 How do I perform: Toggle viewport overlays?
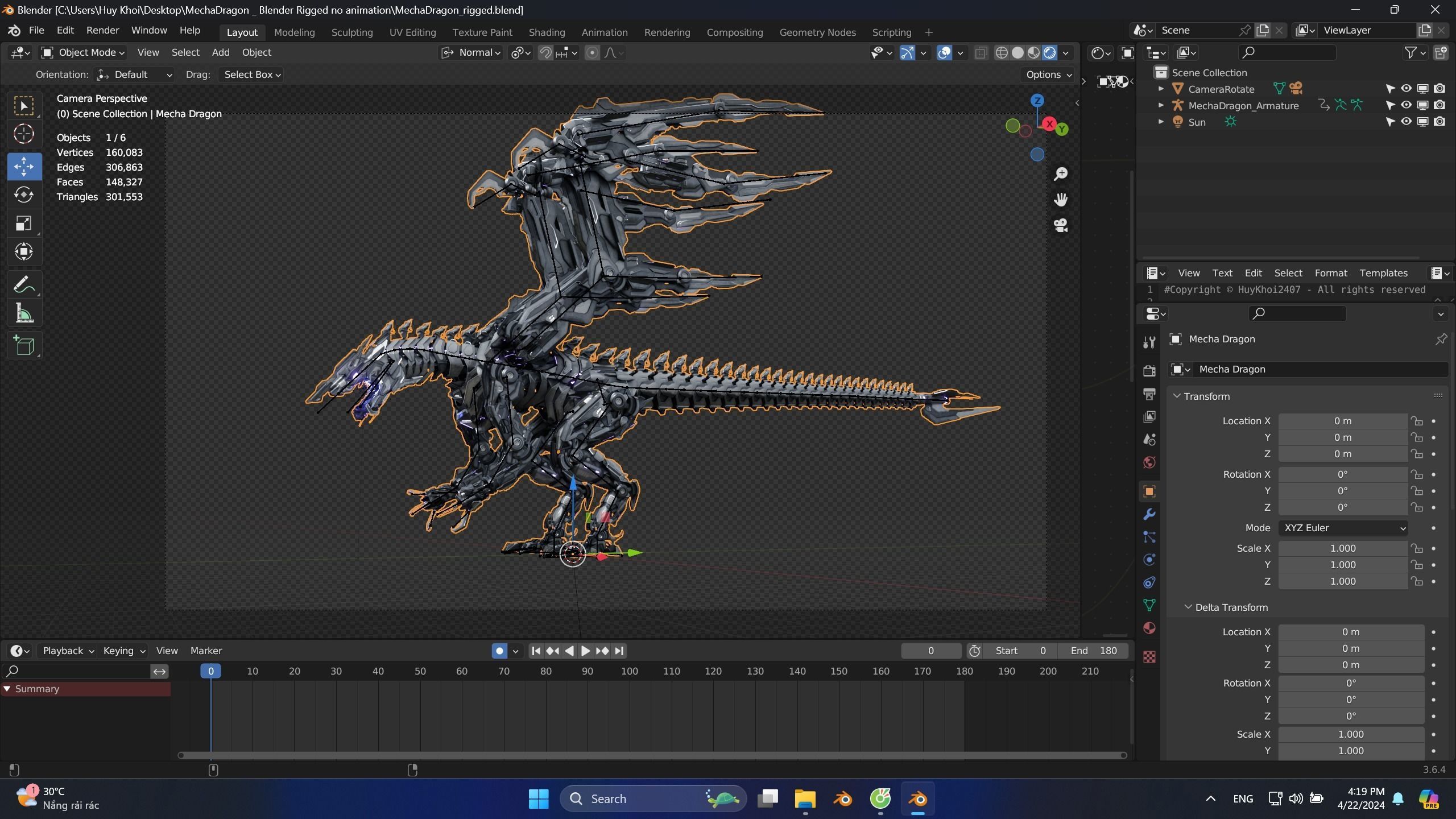(x=944, y=53)
